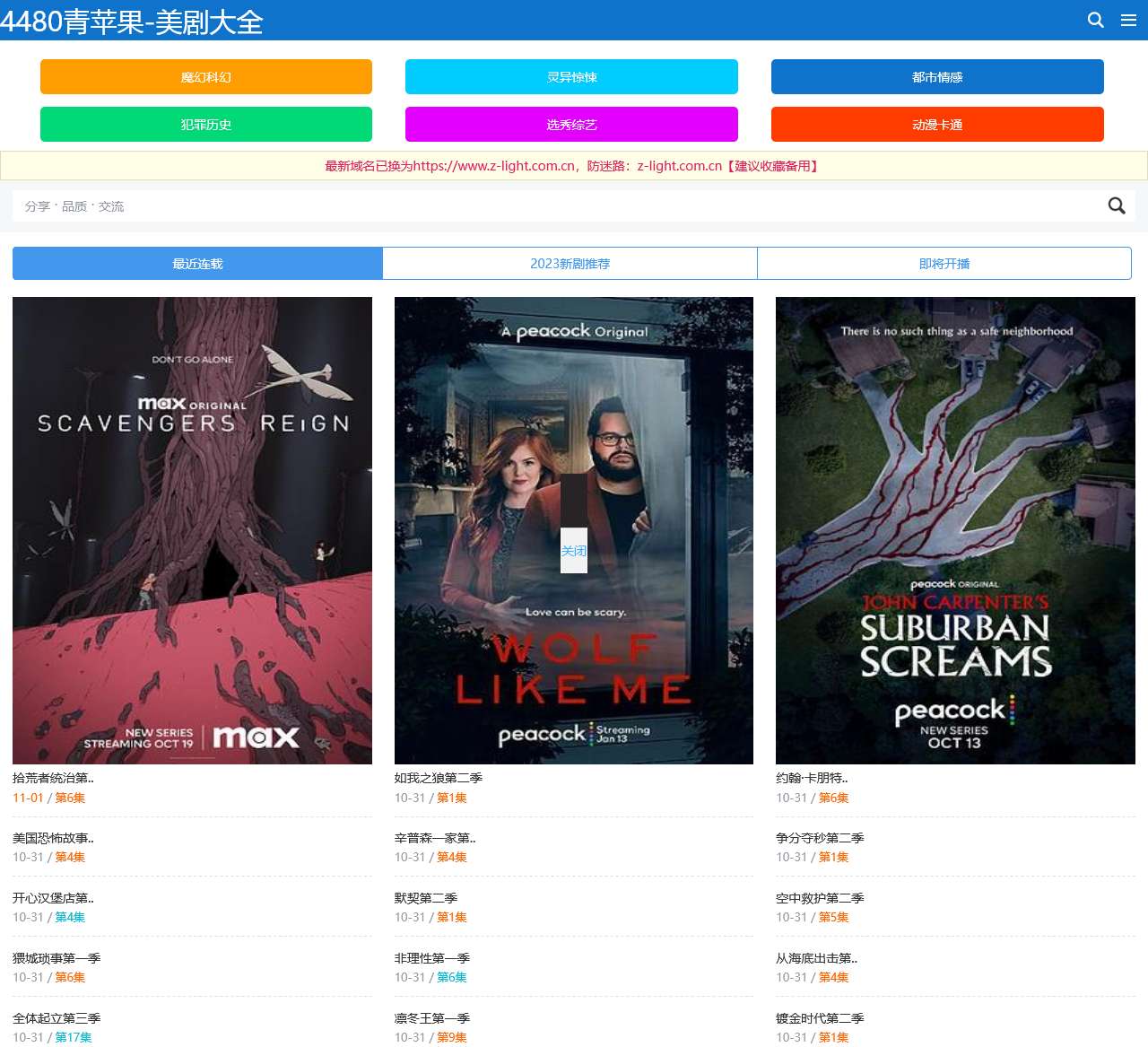Open 从海底出击第.. entry
Image resolution: width=1148 pixels, height=1047 pixels.
pyautogui.click(x=816, y=958)
